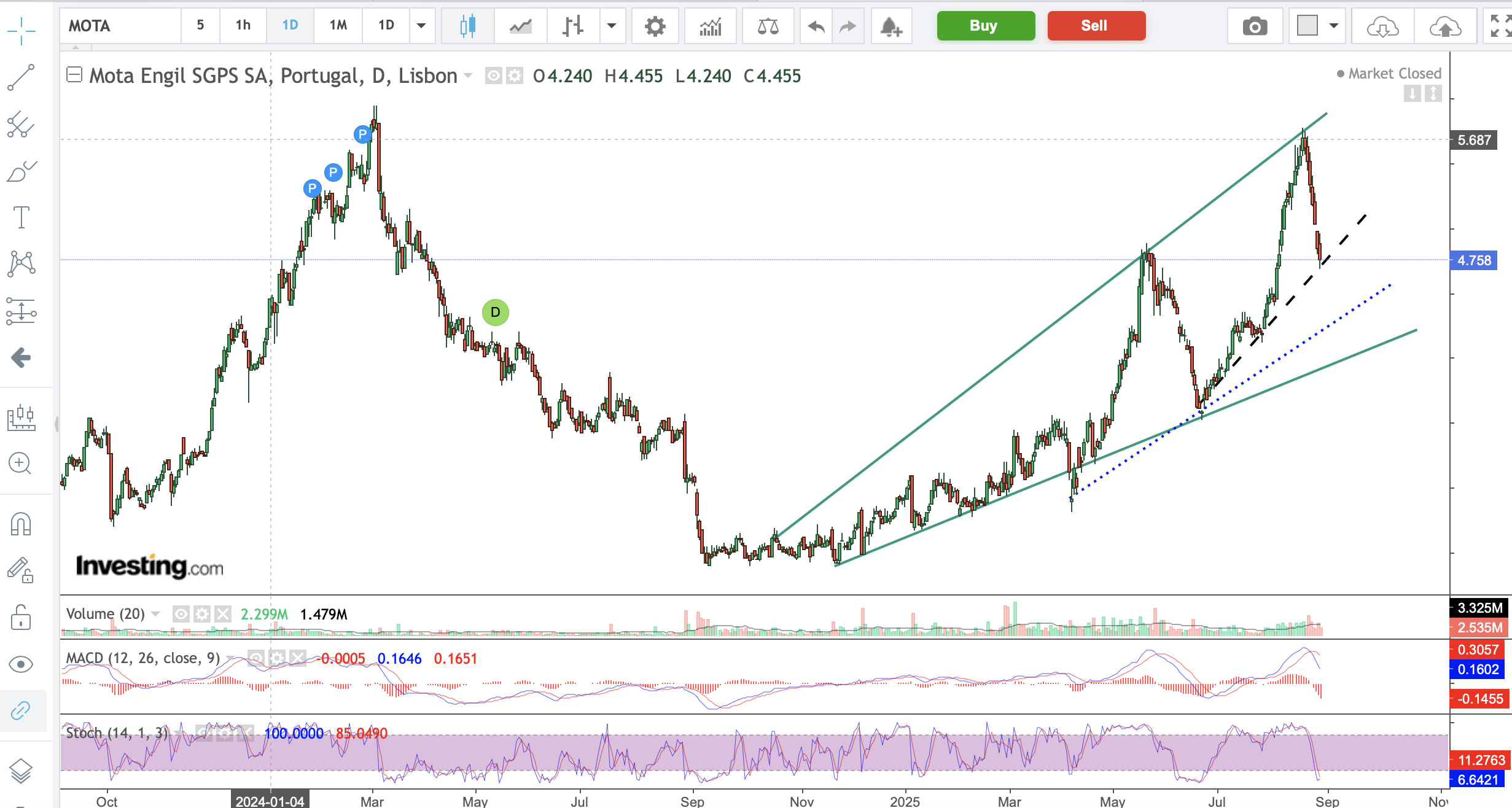Select the trend line drawing tool
This screenshot has height=808, width=1512.
point(21,78)
